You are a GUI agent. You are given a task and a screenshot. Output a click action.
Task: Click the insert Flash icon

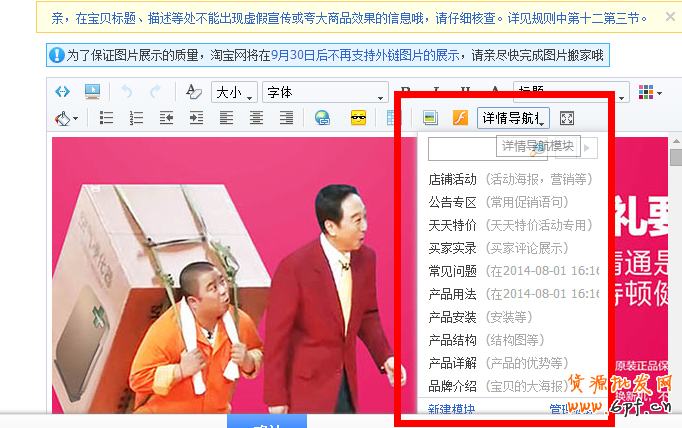[460, 118]
